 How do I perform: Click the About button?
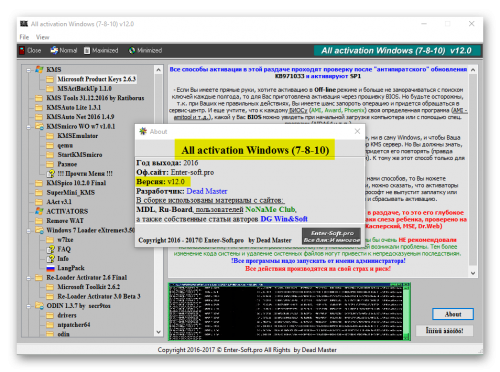pyautogui.click(x=453, y=314)
